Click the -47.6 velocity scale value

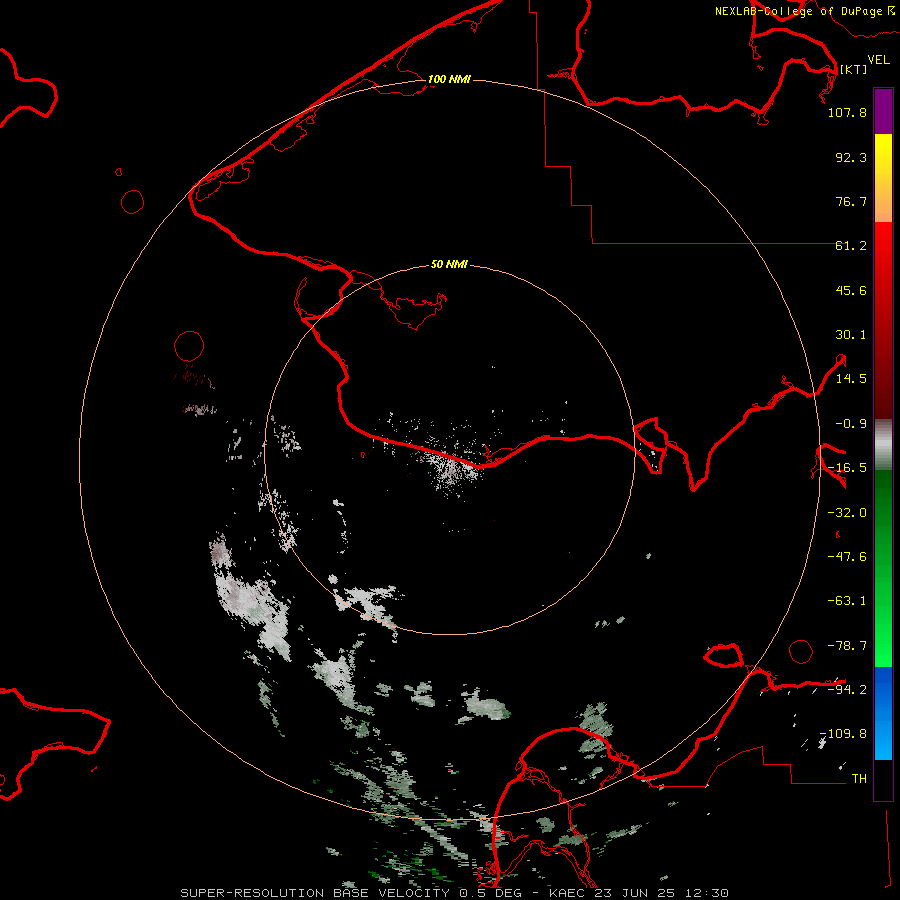[x=847, y=557]
